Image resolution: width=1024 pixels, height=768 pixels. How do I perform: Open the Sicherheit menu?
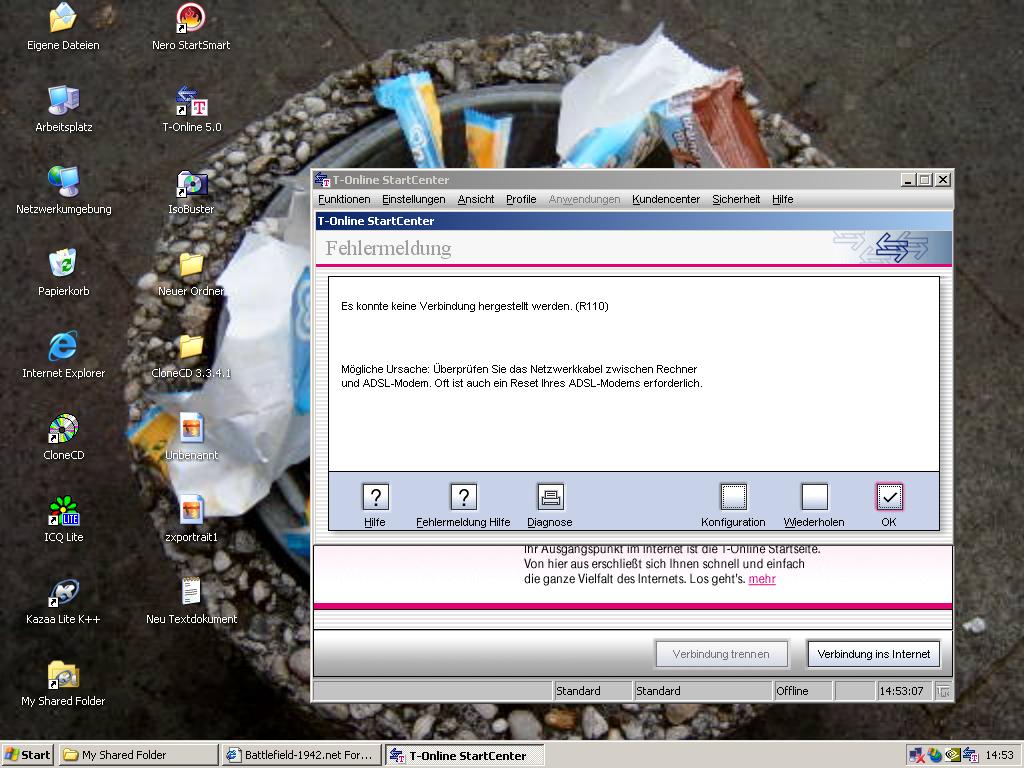coord(736,199)
